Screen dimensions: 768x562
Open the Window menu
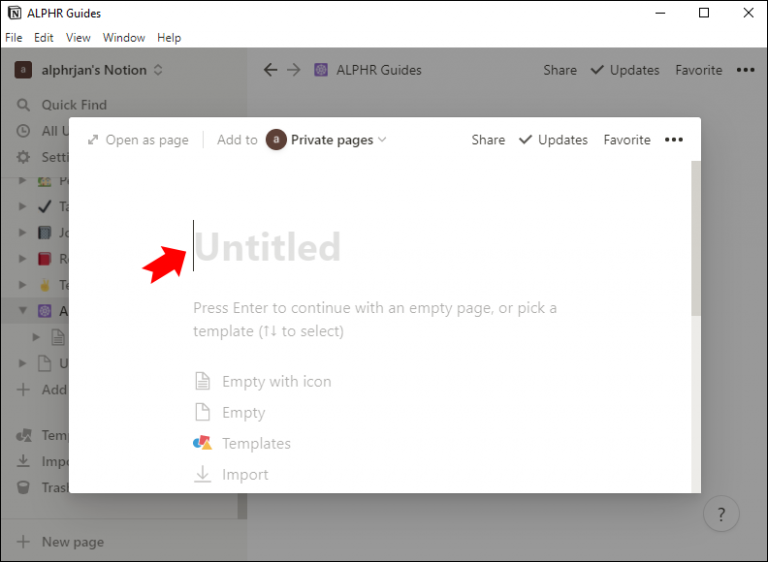(124, 38)
